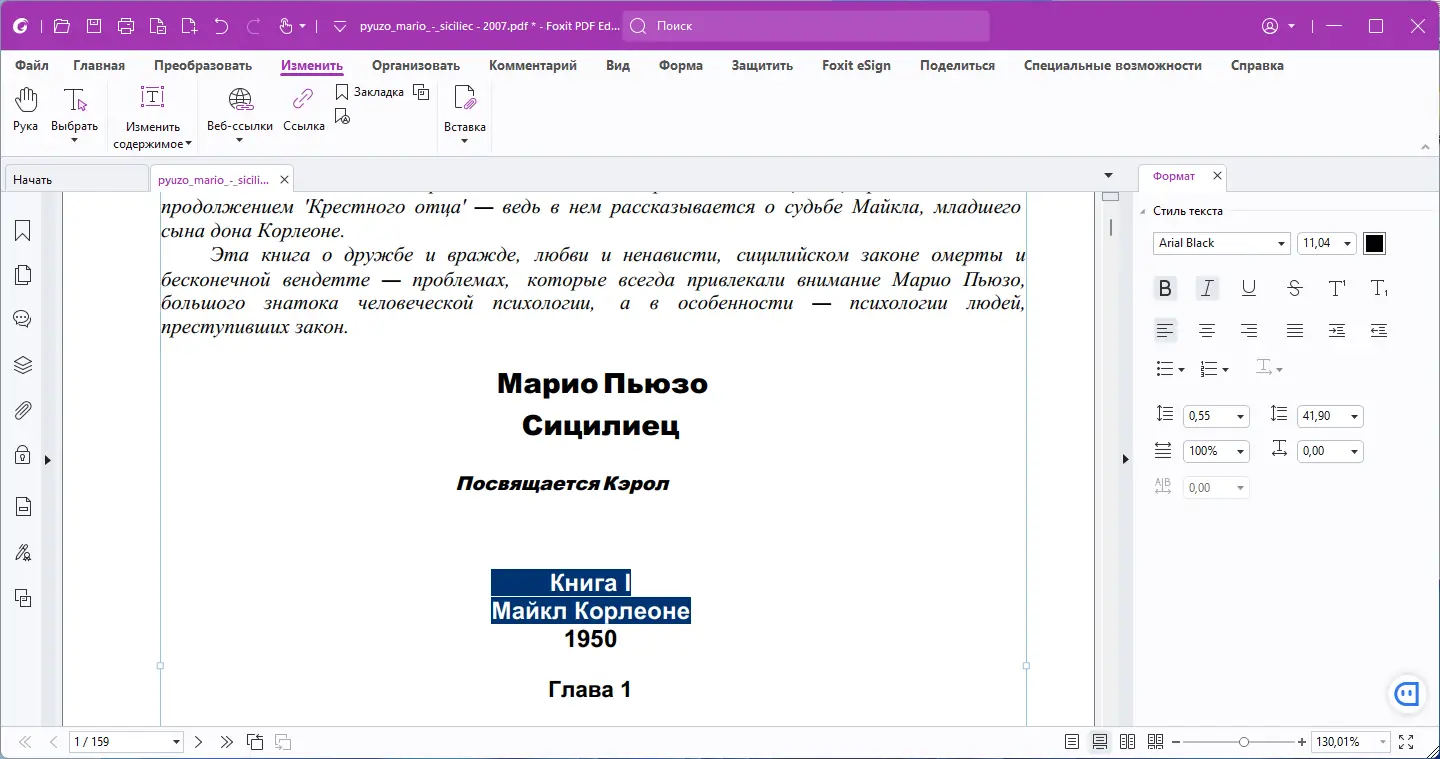Open the attachments paperclip panel
Screen dimensions: 1440x759
point(23,410)
